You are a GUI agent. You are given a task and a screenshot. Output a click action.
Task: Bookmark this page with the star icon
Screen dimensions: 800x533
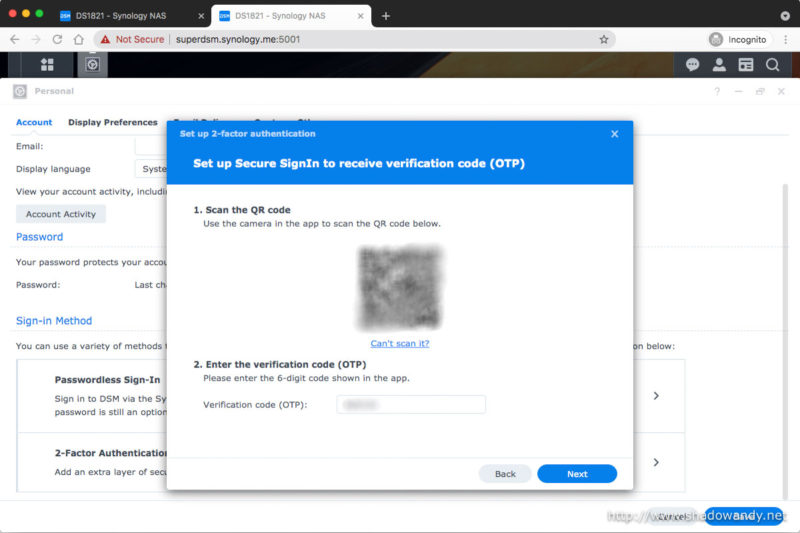604,39
